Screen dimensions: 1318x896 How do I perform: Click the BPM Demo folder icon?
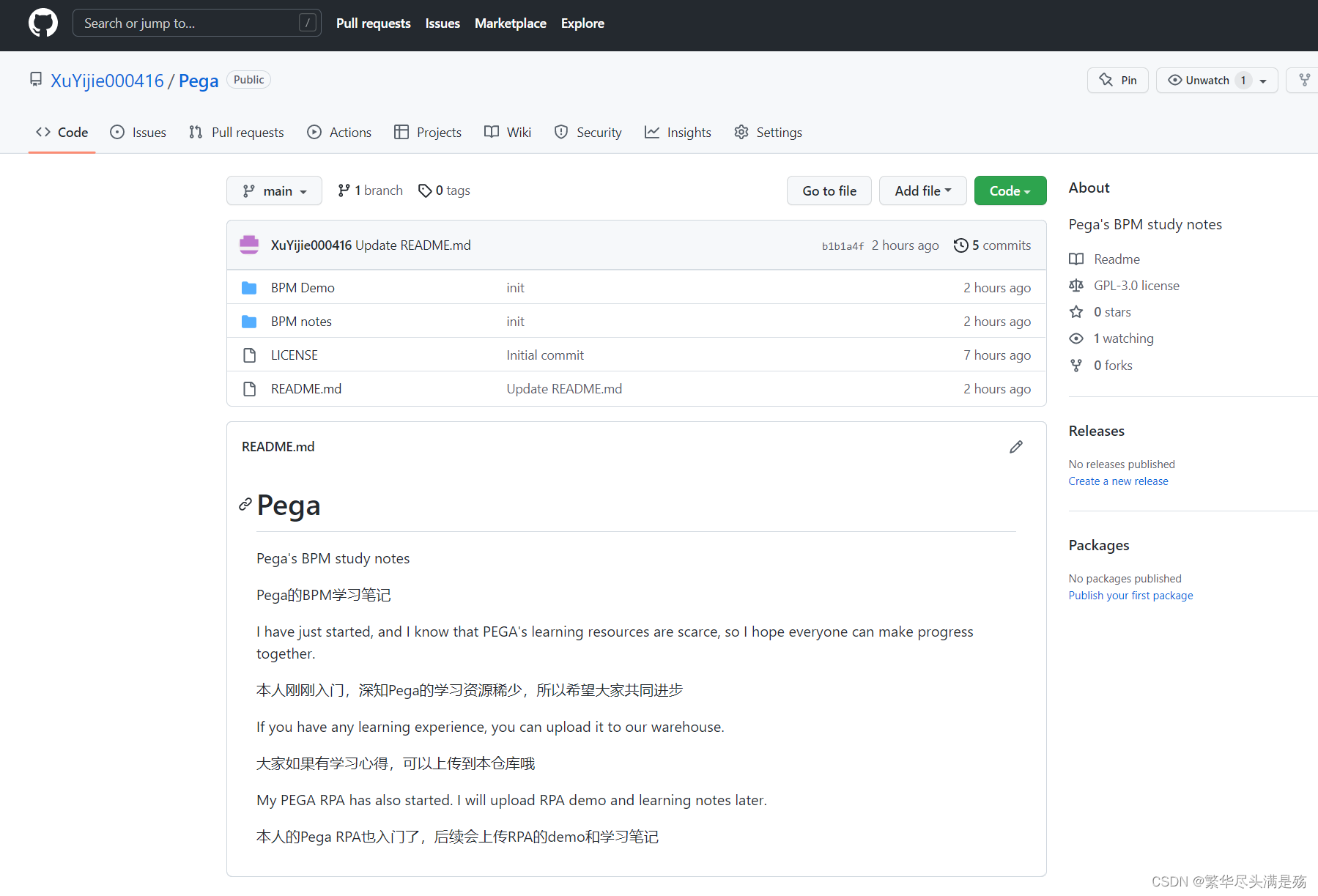tap(249, 288)
